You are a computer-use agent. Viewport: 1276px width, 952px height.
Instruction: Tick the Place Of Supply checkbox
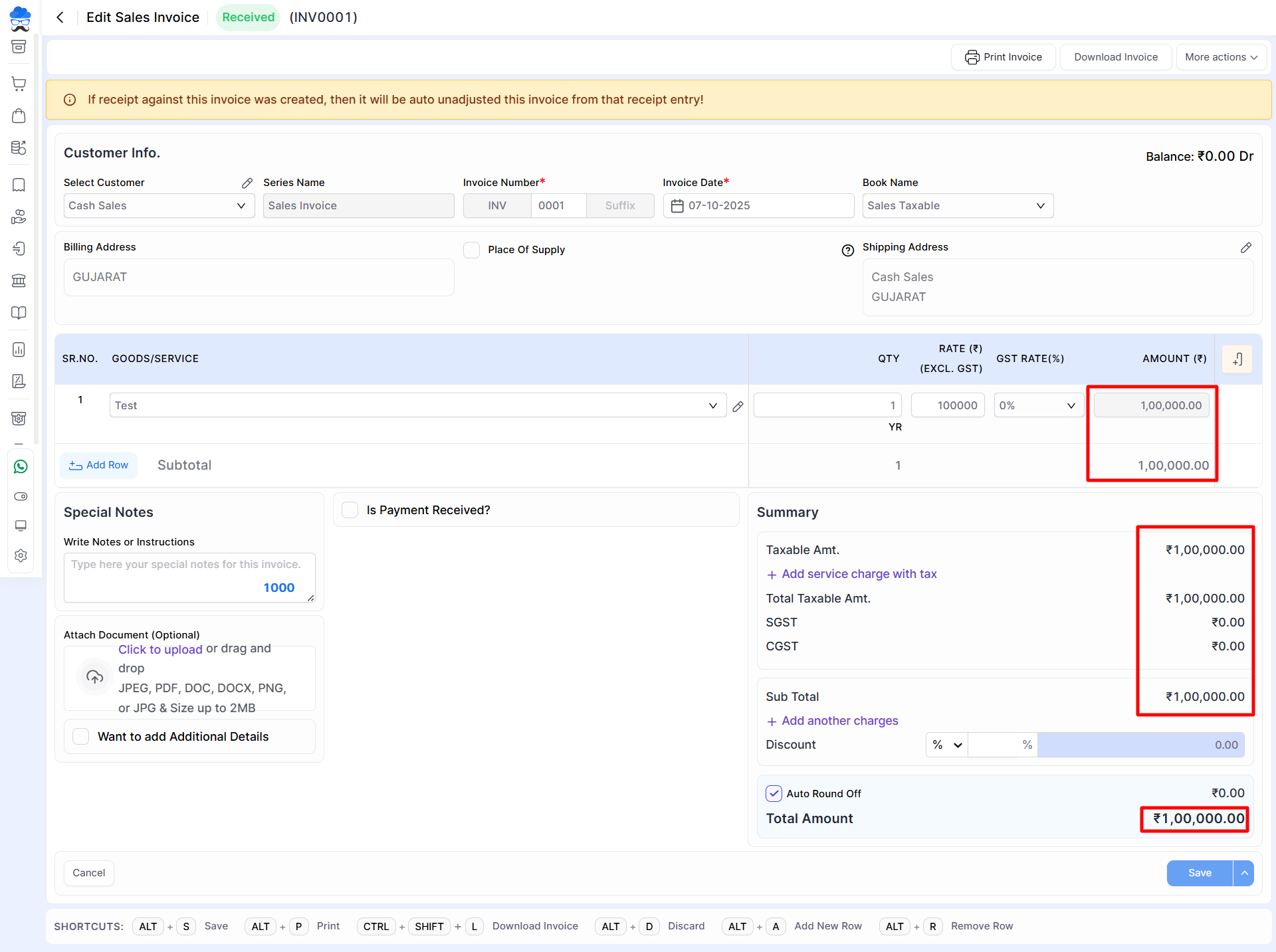471,250
